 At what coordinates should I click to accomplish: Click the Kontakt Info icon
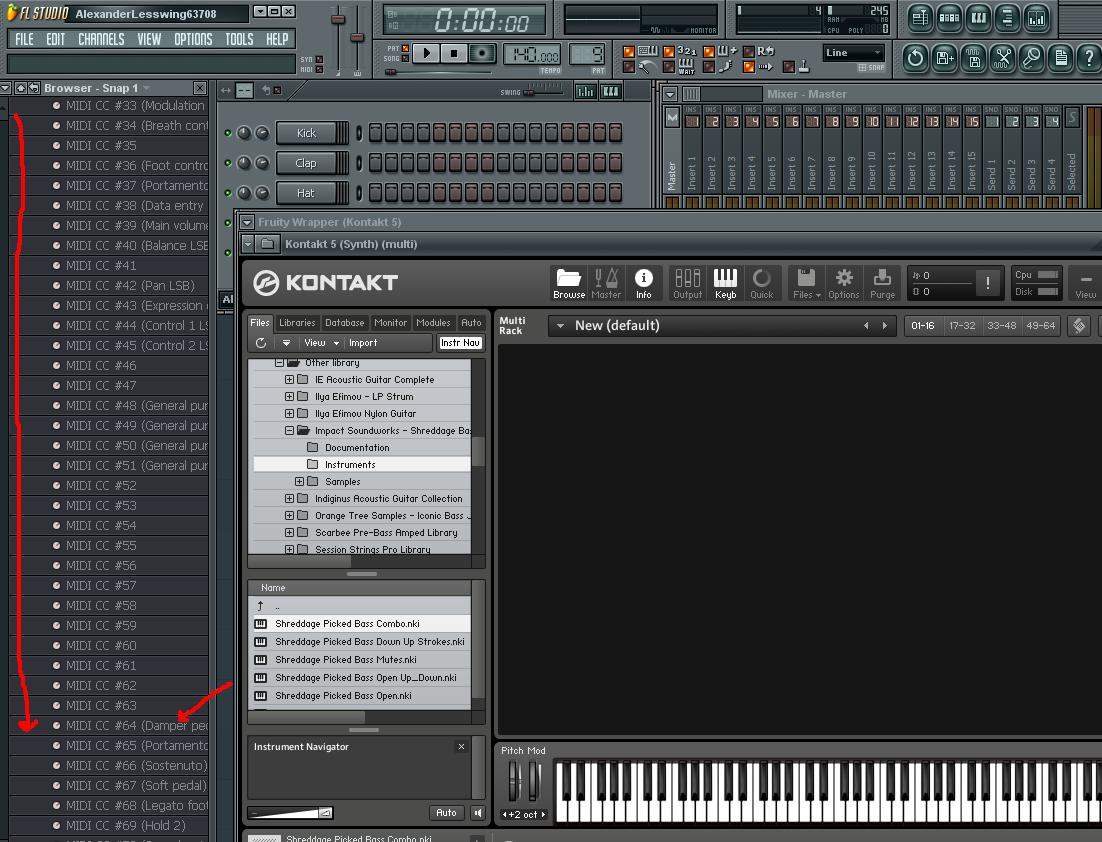(644, 283)
